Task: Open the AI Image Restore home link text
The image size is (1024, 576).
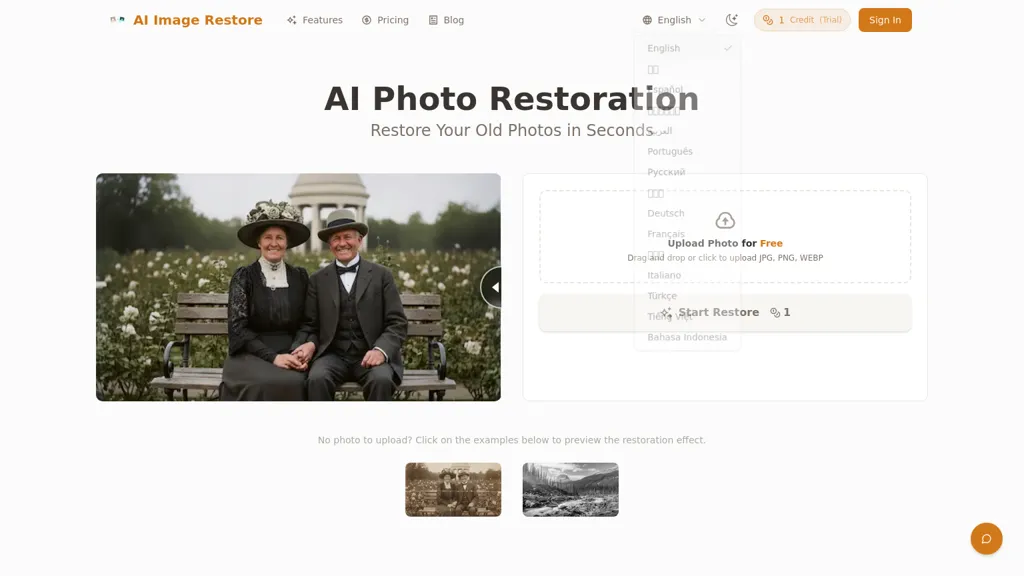Action: tap(197, 20)
